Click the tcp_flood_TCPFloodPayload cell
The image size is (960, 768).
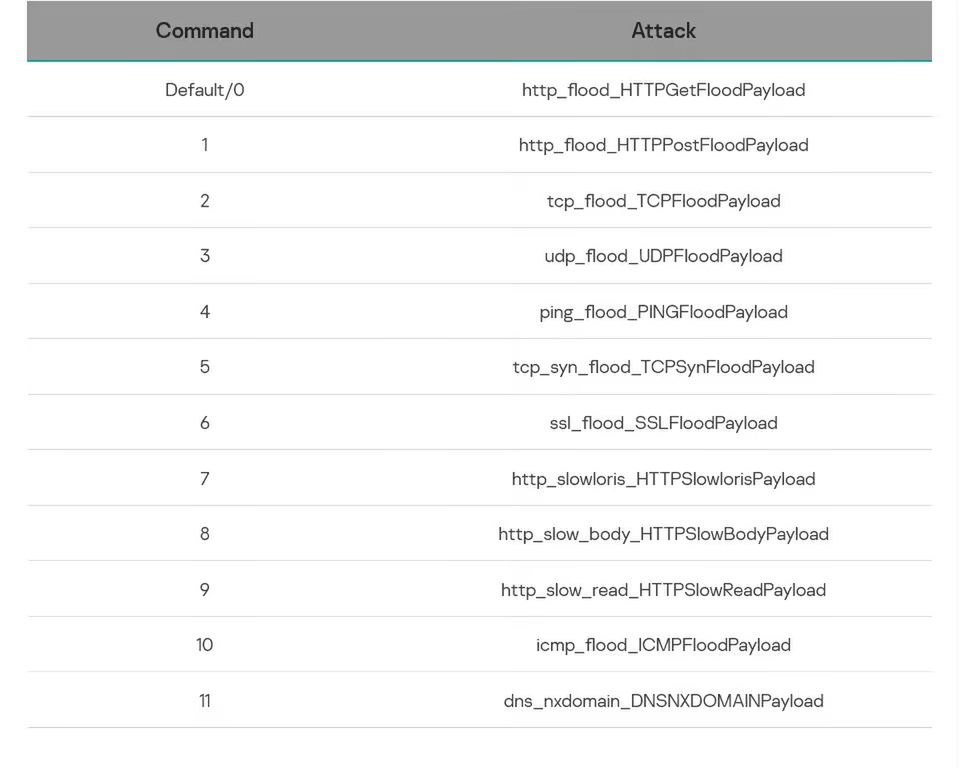pos(663,201)
